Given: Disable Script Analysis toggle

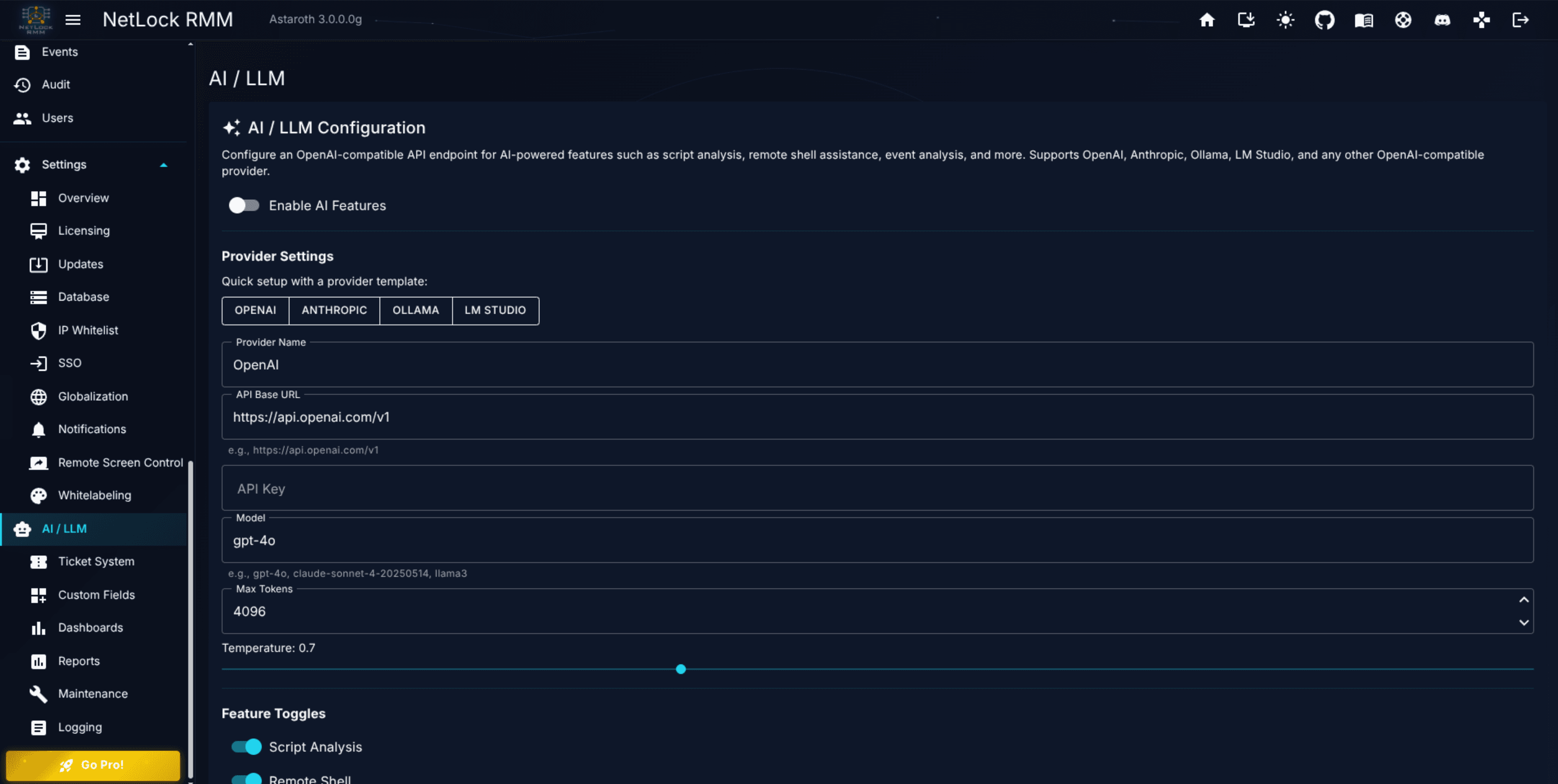Looking at the screenshot, I should (246, 747).
